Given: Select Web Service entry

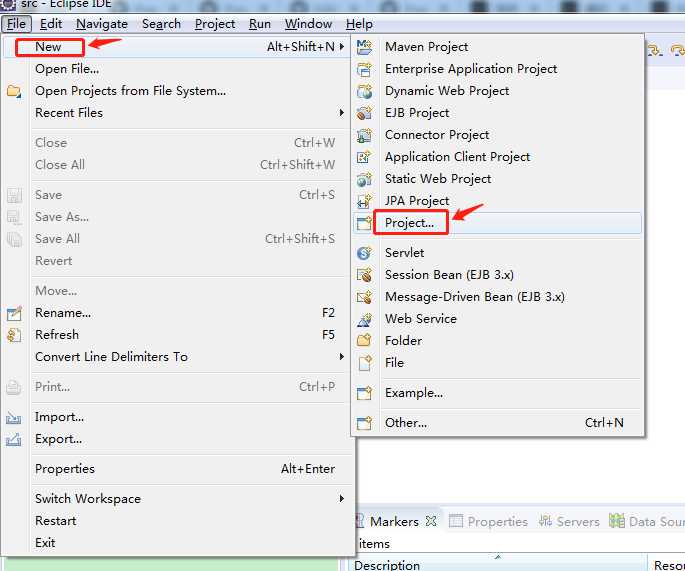Looking at the screenshot, I should click(x=497, y=319).
